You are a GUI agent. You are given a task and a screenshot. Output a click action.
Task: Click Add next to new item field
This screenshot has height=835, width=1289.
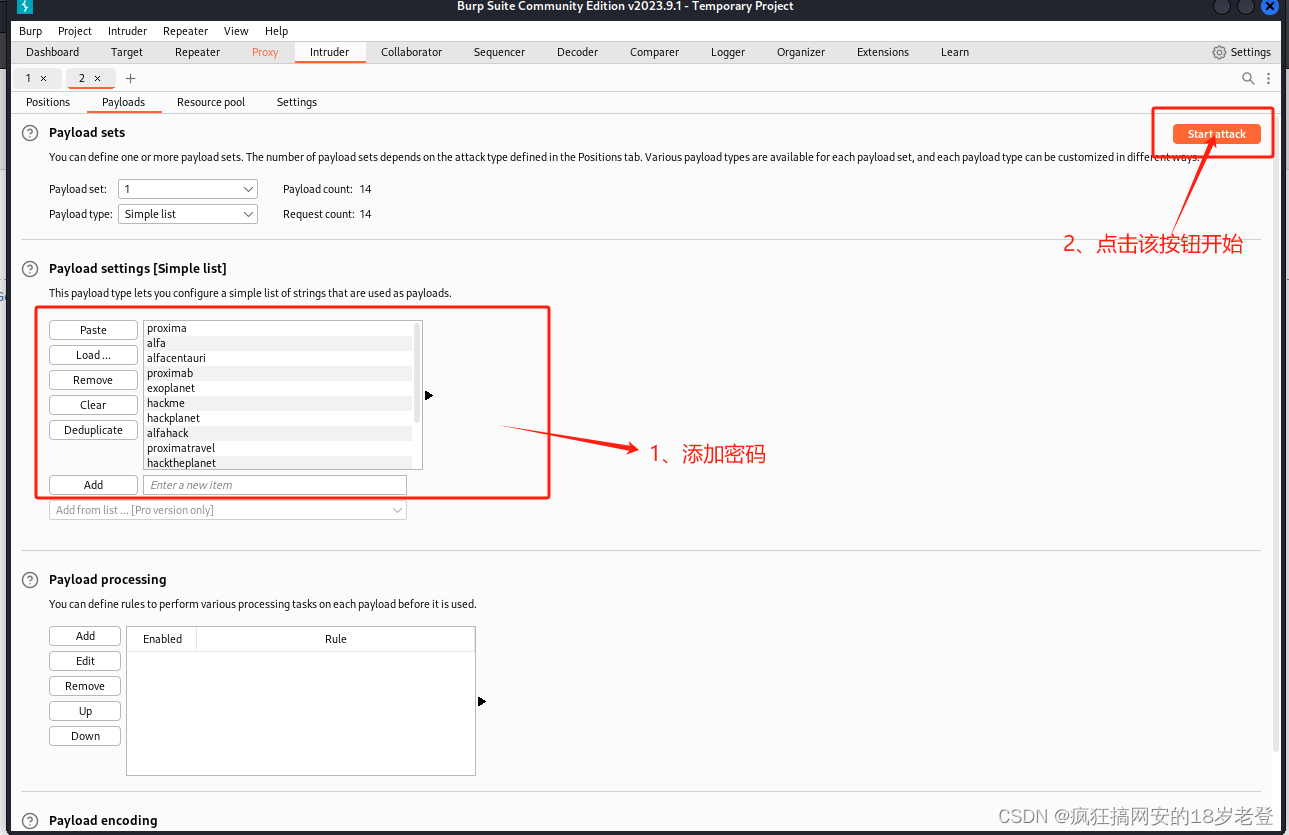point(93,485)
